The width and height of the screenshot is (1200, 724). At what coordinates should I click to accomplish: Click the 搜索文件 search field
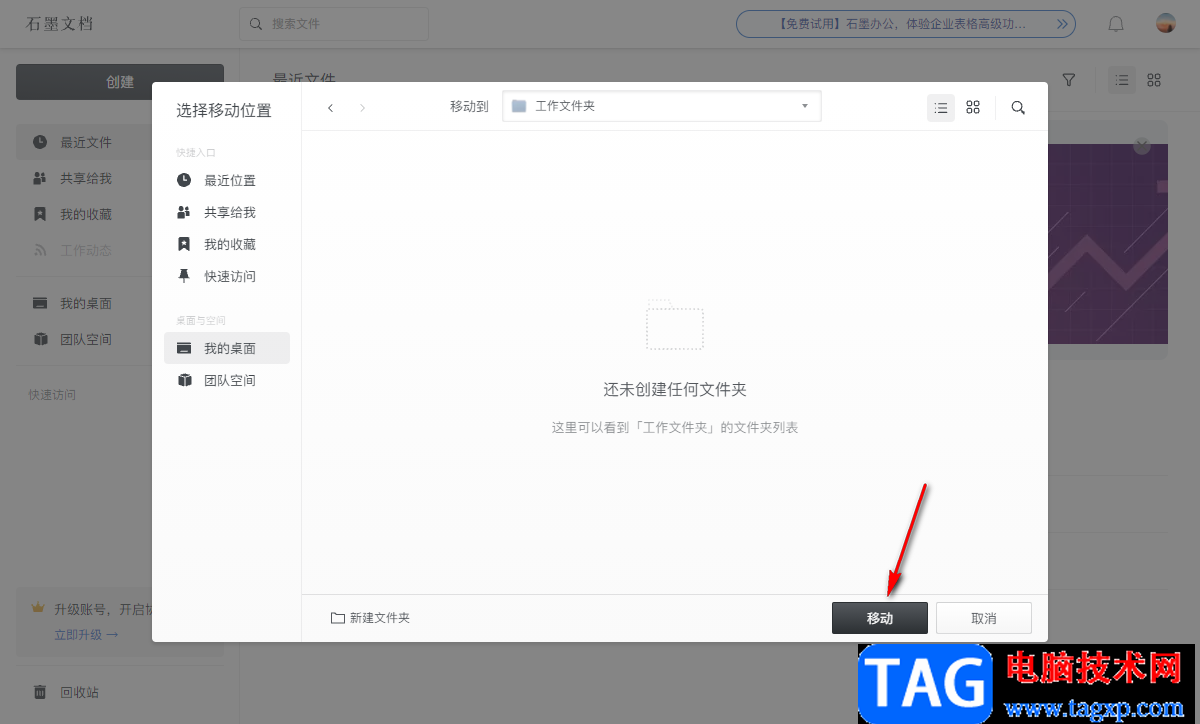(334, 24)
